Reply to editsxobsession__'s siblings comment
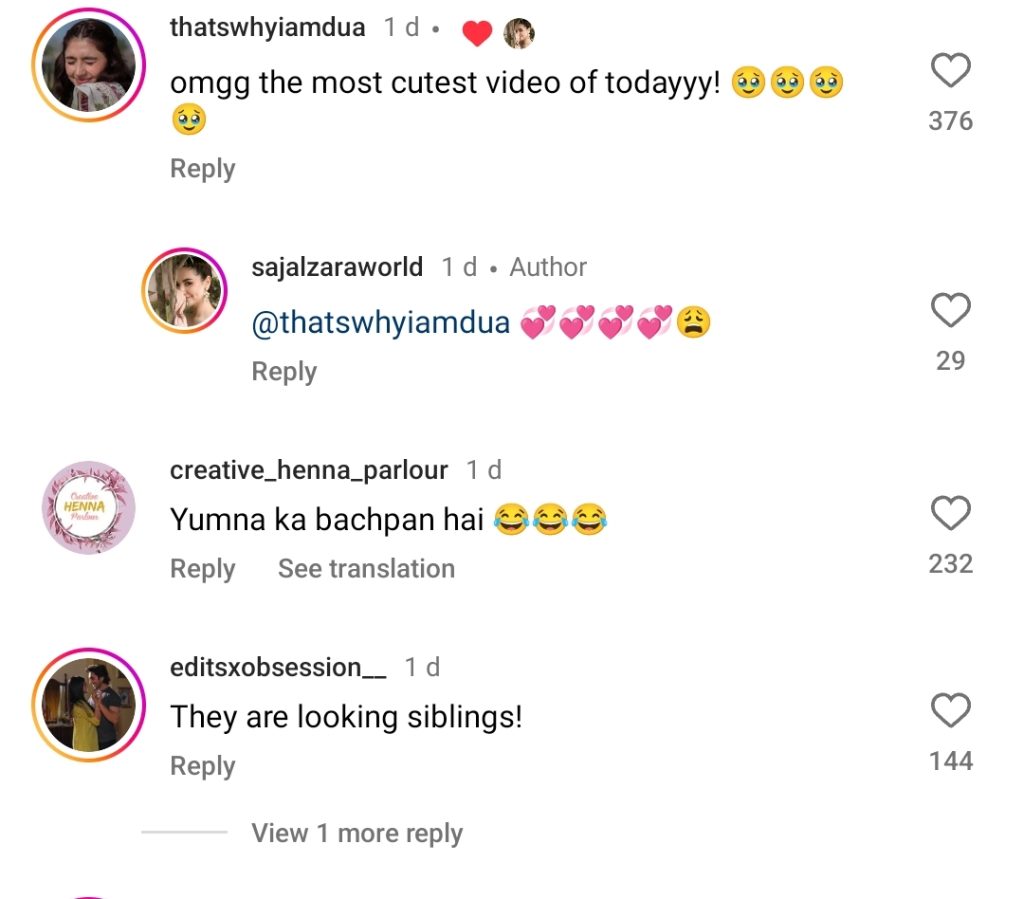This screenshot has height=899, width=1024. [202, 767]
